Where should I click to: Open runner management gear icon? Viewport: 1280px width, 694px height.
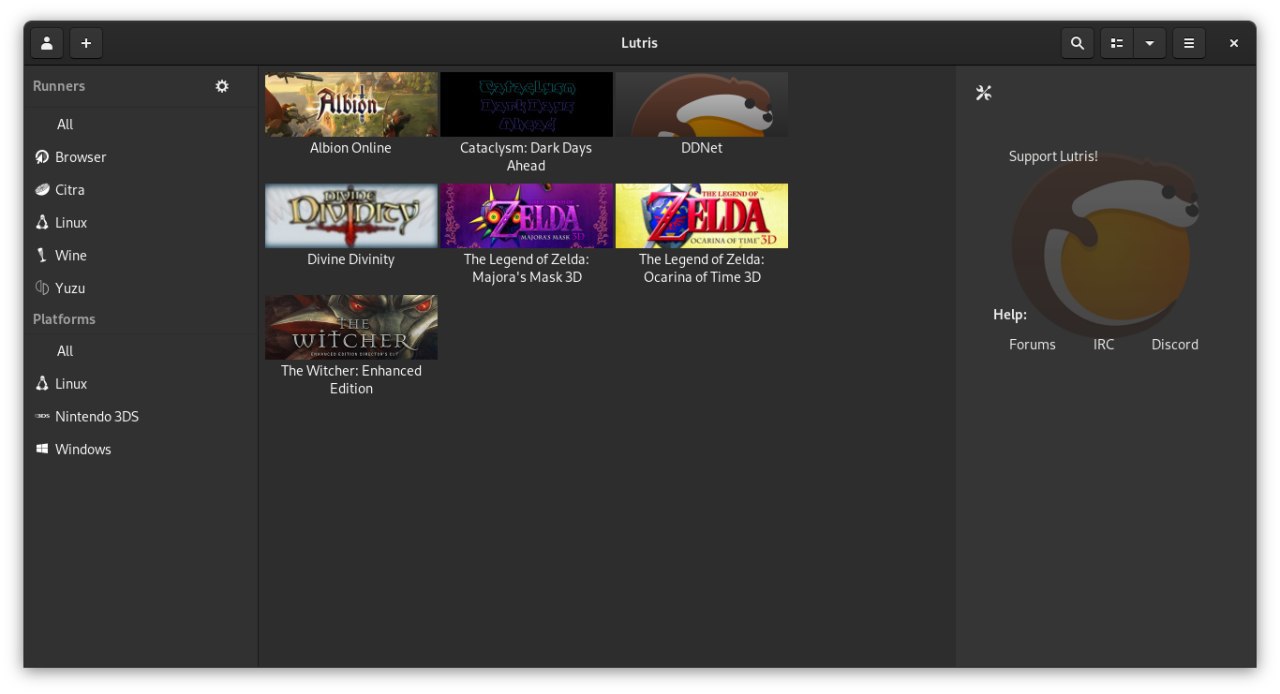point(222,86)
